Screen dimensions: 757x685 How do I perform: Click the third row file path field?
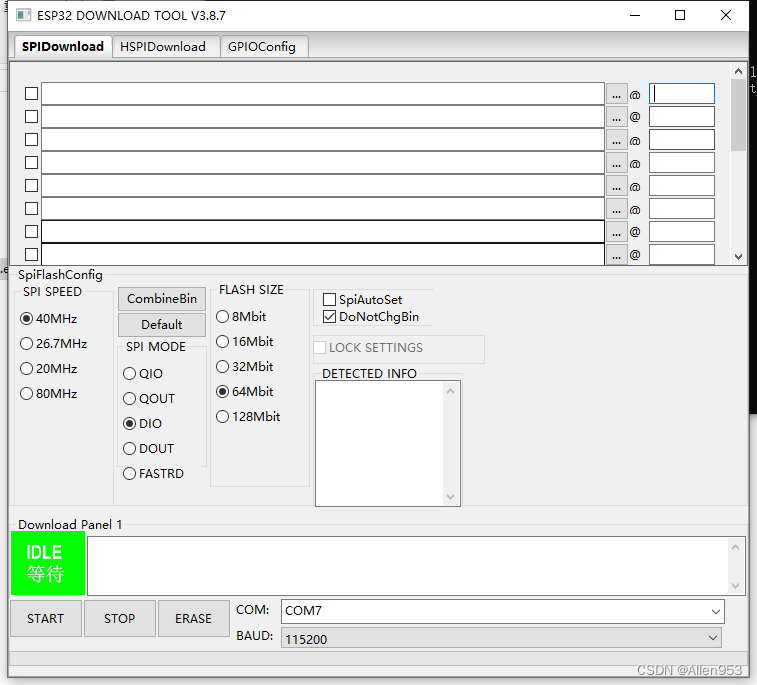point(323,140)
